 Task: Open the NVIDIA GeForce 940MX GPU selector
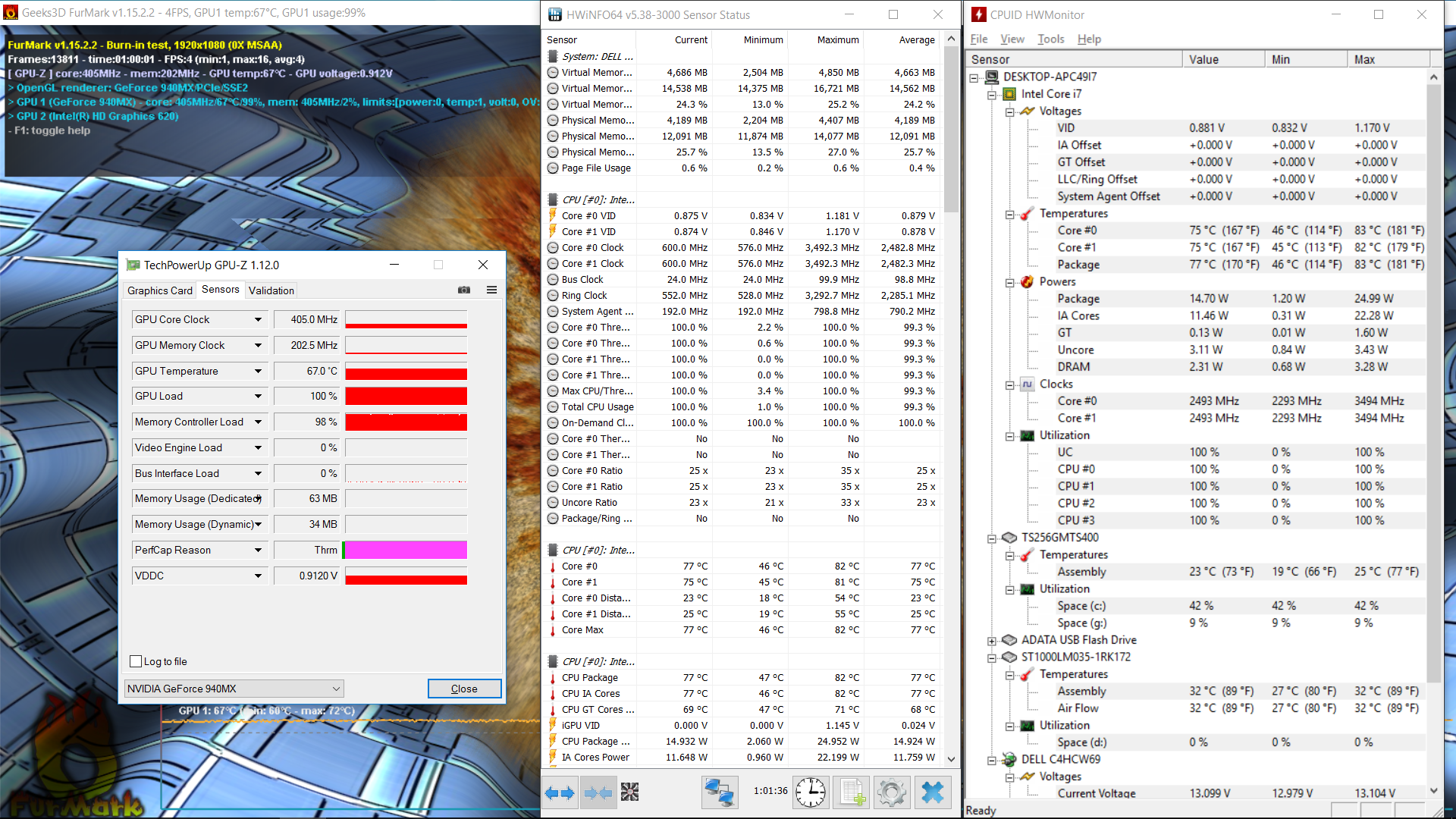pyautogui.click(x=234, y=689)
